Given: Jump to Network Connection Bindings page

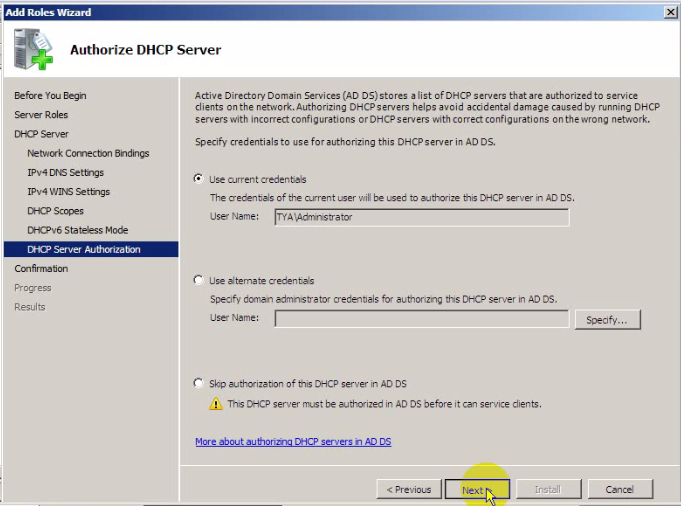Looking at the screenshot, I should (x=88, y=153).
